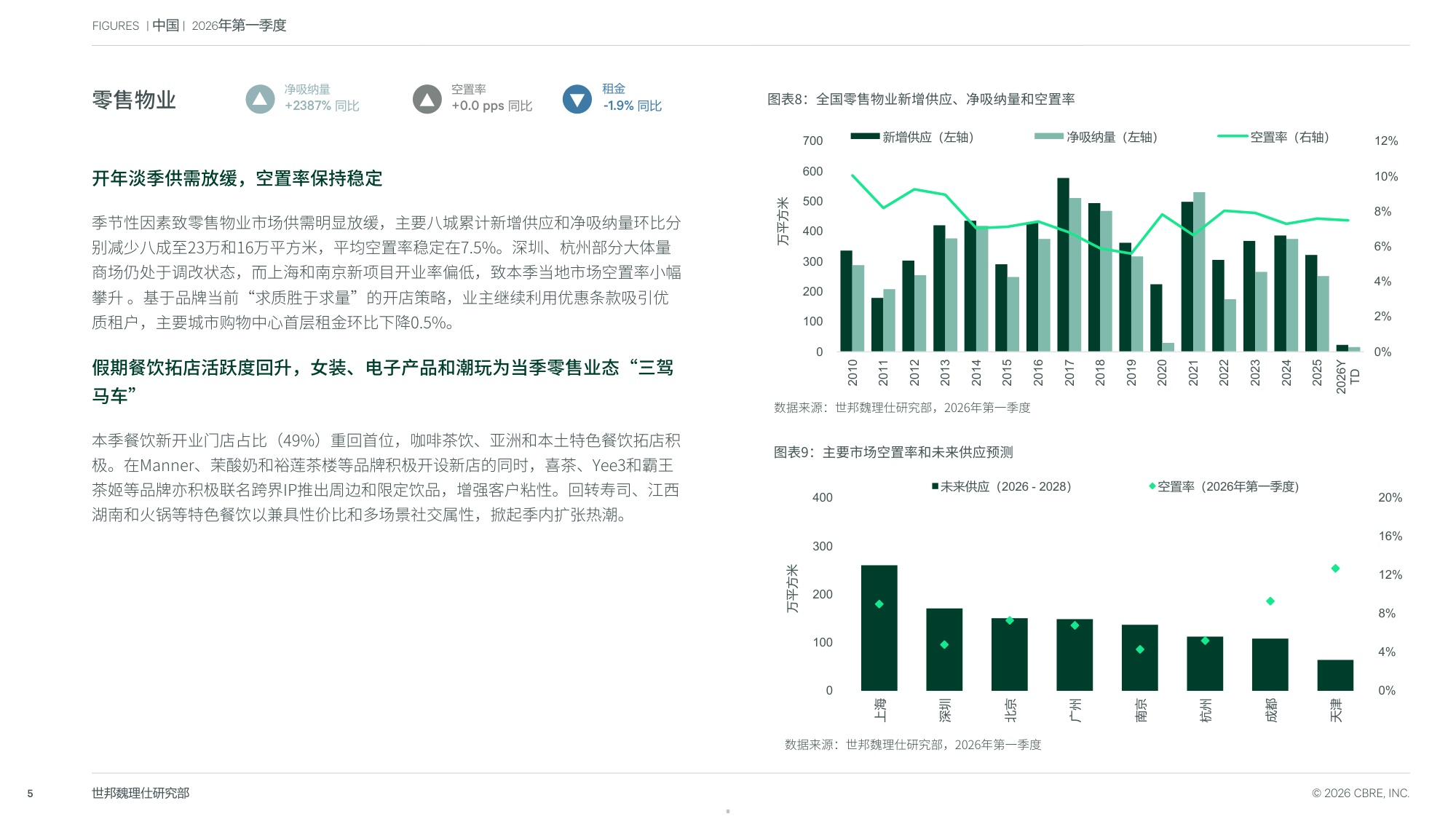The height and width of the screenshot is (819, 1456).
Task: Click the 成都 vacancy rate diamond marker
Action: coord(1270,601)
